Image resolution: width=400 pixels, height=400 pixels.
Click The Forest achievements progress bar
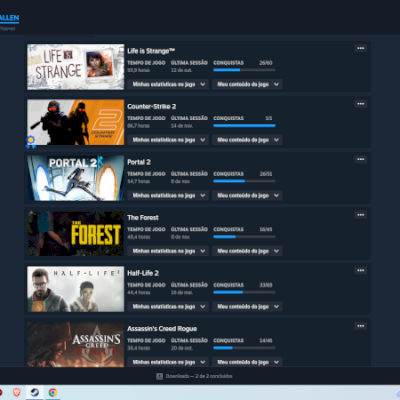point(244,237)
